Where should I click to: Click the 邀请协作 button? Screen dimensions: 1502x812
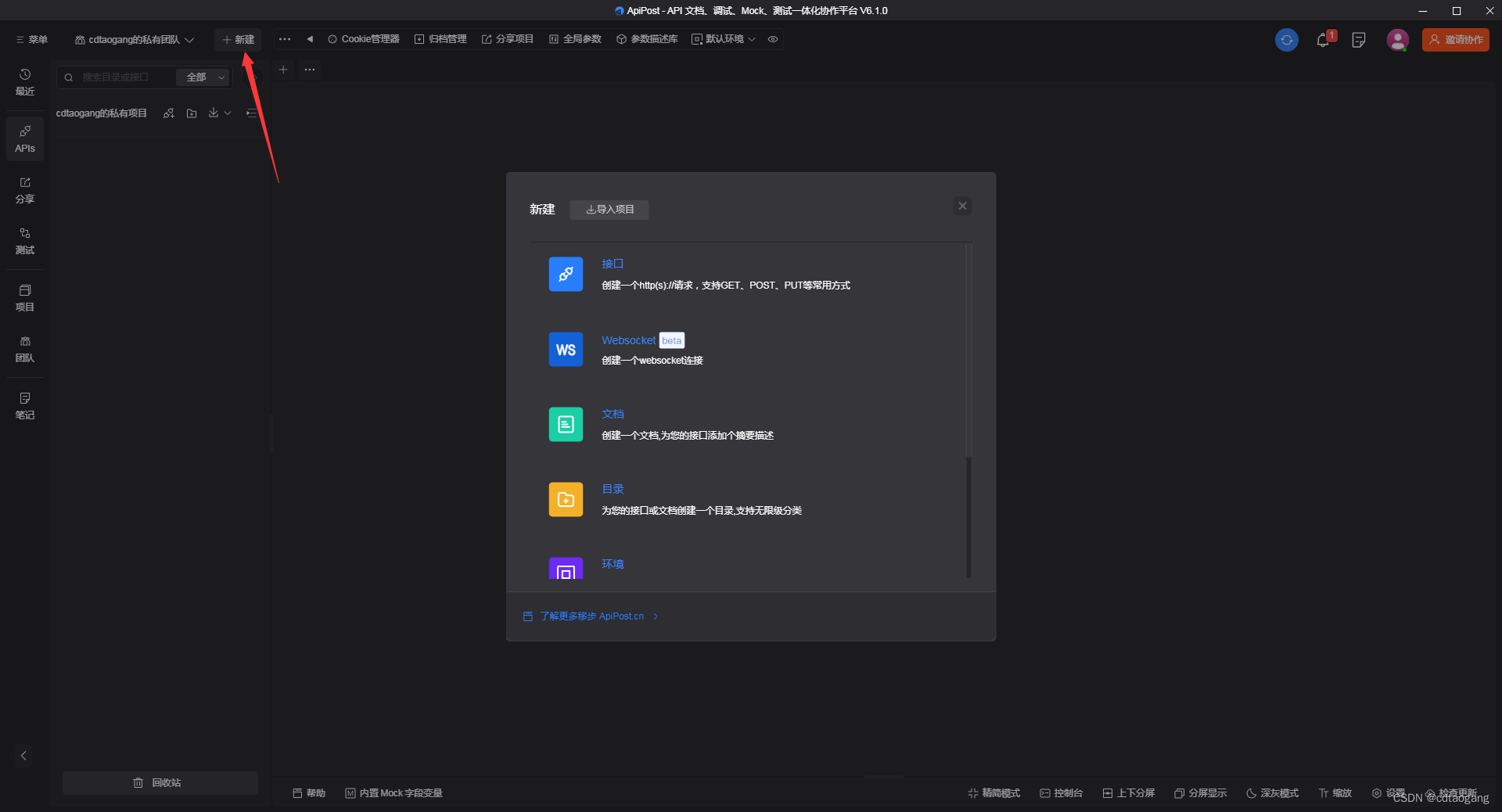[x=1456, y=40]
